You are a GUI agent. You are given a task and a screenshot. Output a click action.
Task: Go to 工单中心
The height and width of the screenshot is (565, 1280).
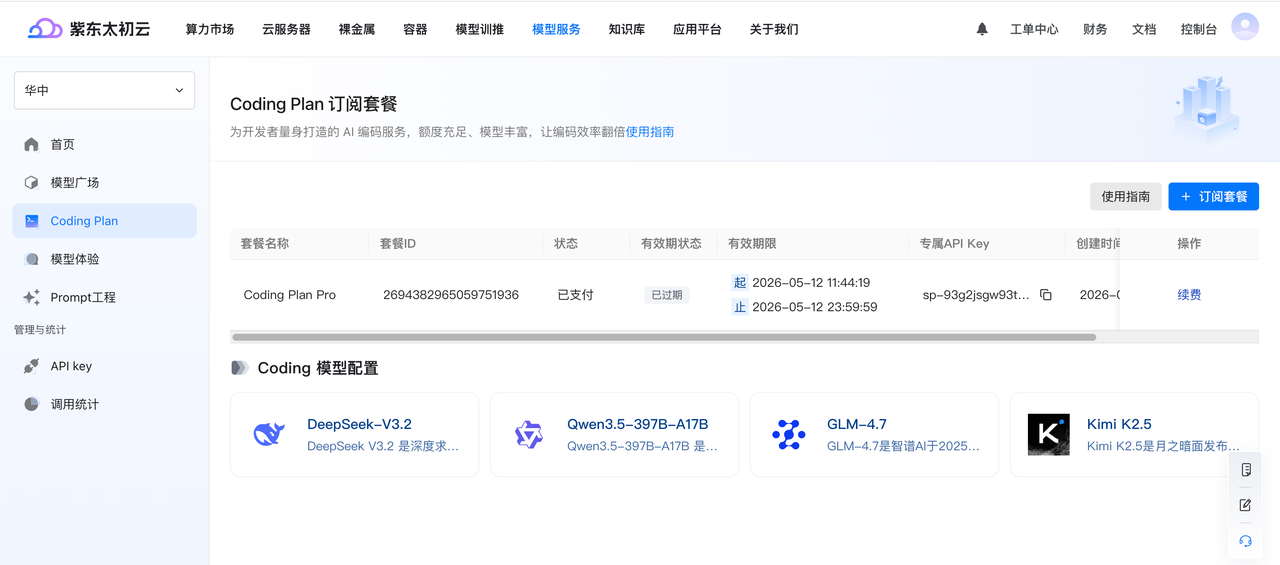tap(1034, 29)
